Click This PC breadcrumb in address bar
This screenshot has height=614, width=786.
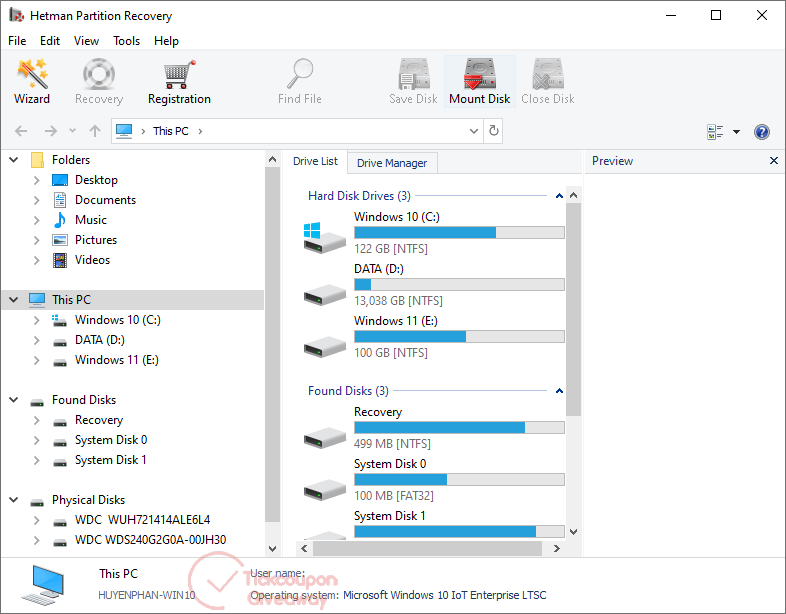pyautogui.click(x=170, y=131)
